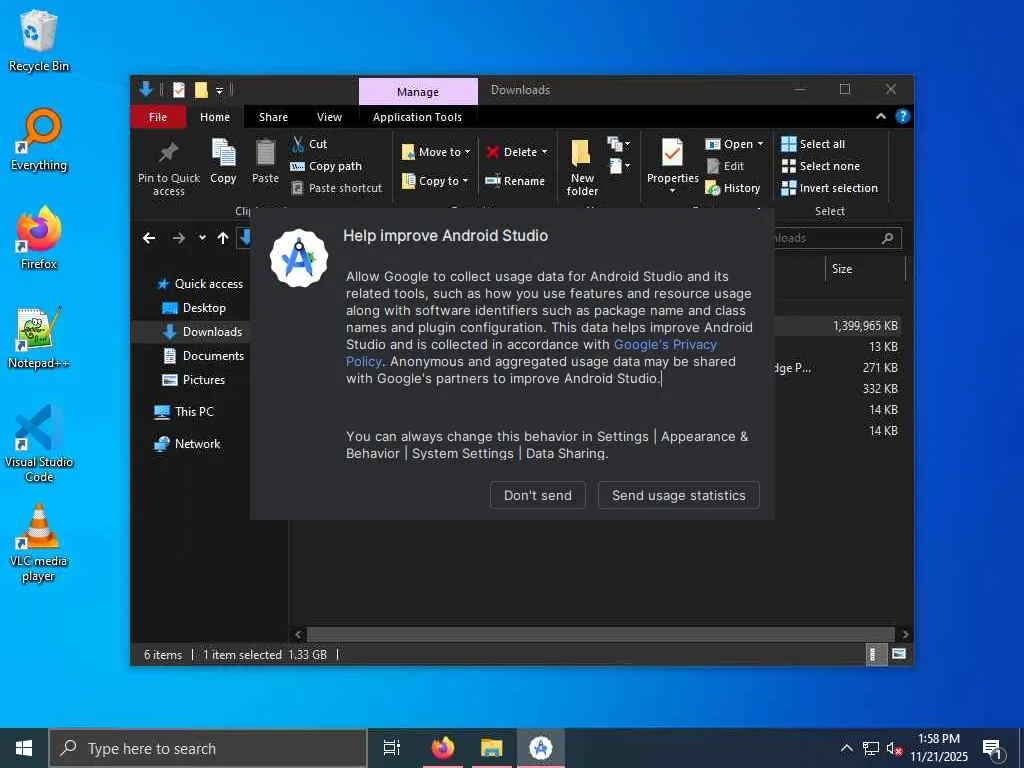
Task: Click Copy path in ribbon
Action: (326, 166)
